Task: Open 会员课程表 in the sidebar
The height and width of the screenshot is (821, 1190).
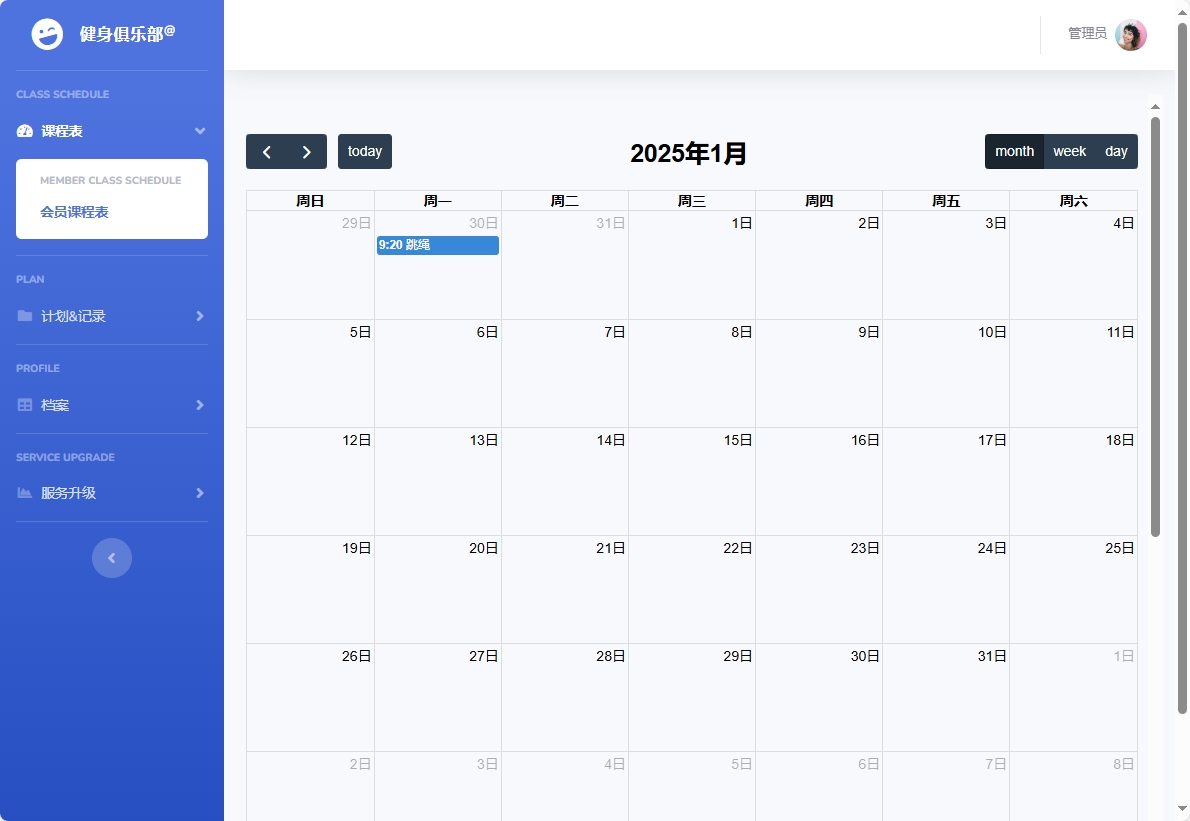Action: pos(74,212)
